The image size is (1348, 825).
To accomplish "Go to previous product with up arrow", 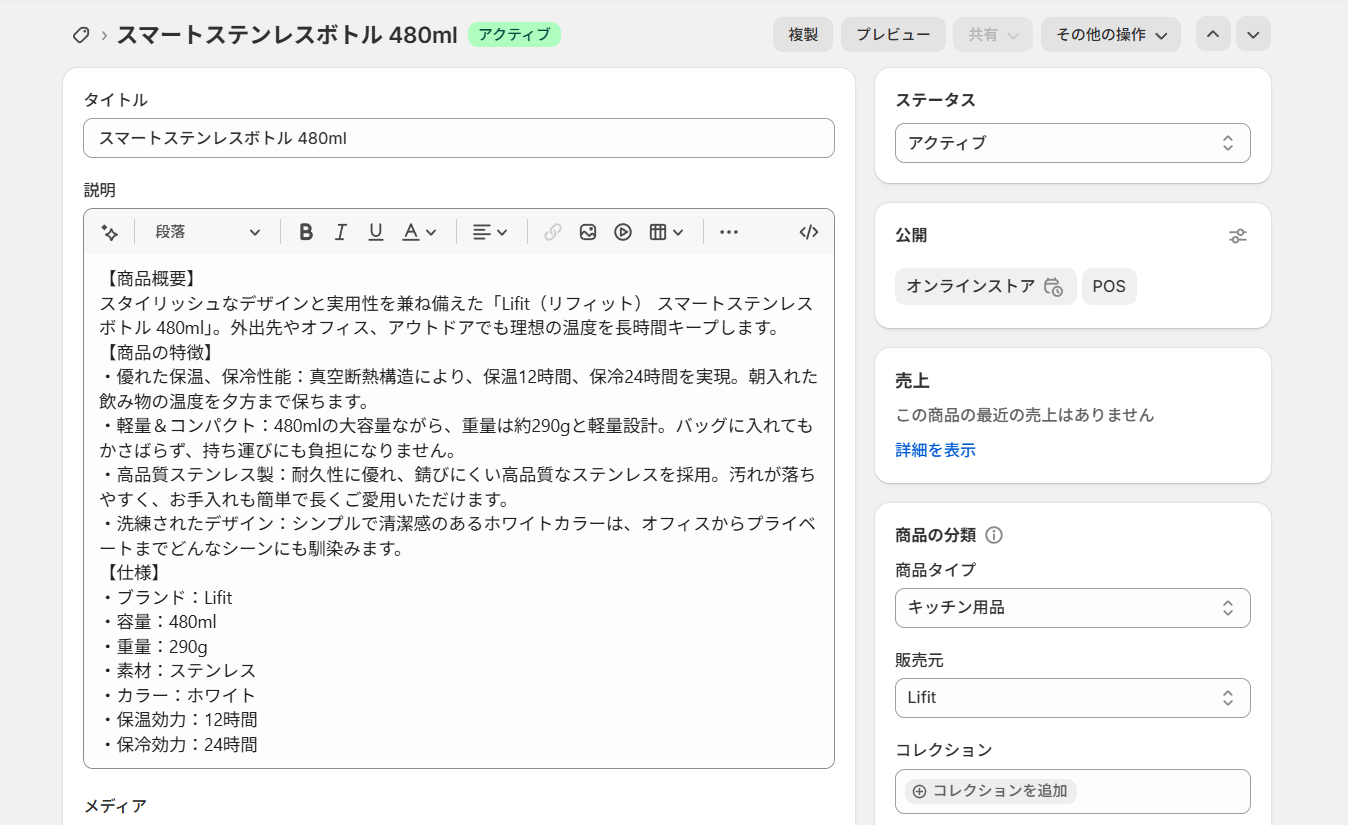I will click(x=1213, y=34).
